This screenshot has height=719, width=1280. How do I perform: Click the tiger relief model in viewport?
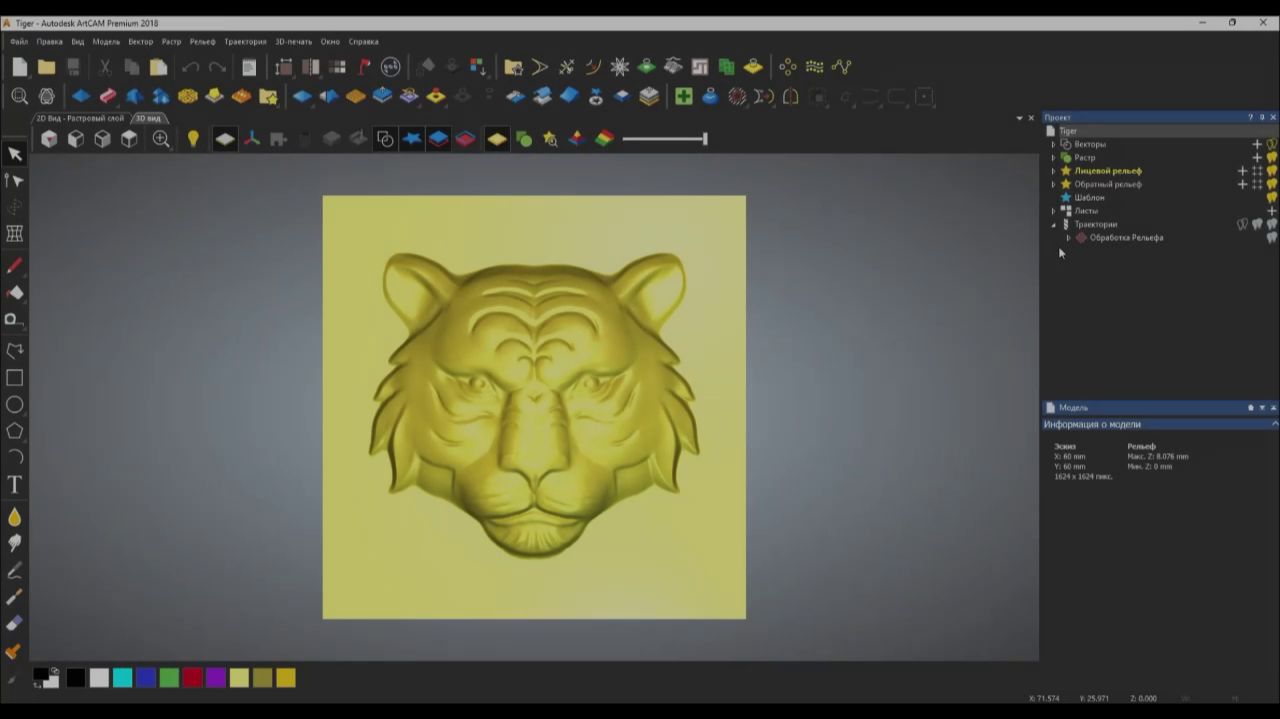[534, 406]
